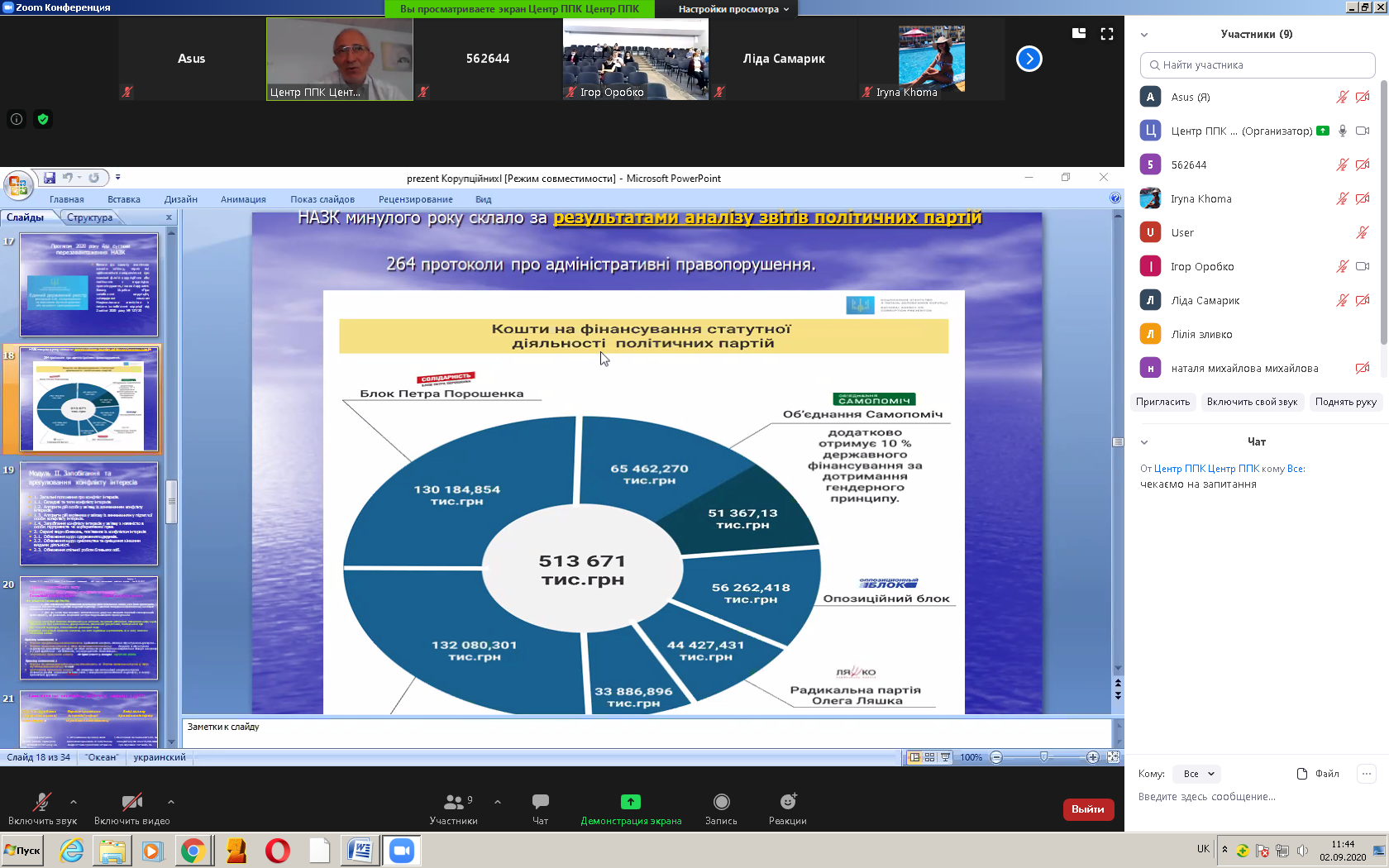Show next video participants arrow

(x=1029, y=59)
